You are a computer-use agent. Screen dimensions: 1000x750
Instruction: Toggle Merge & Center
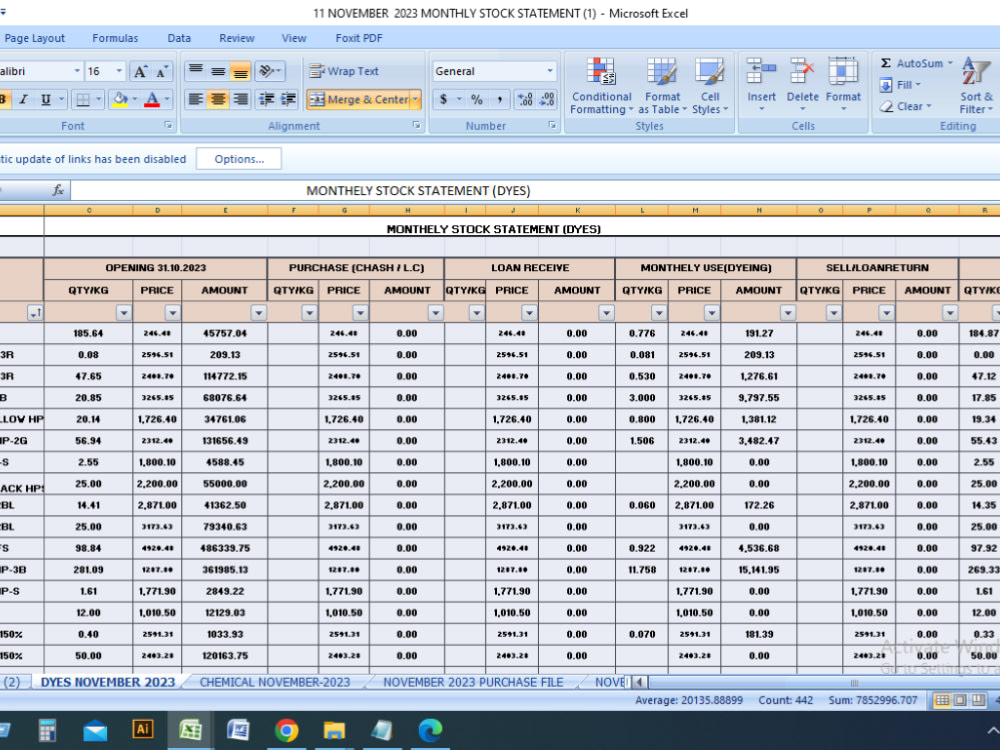(x=359, y=99)
